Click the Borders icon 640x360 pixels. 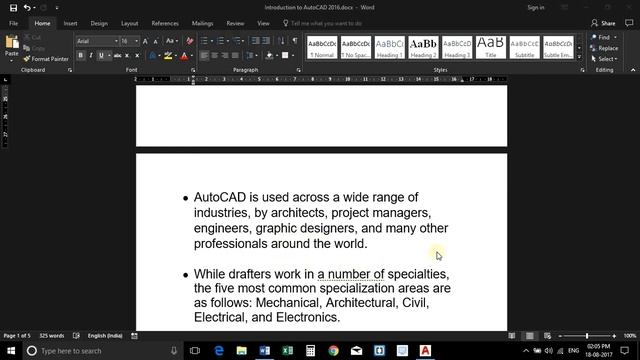tap(285, 56)
